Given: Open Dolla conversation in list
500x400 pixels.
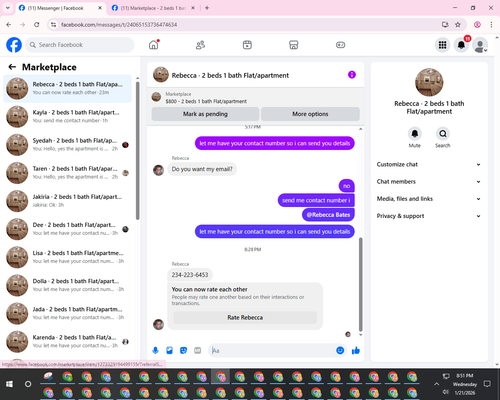Looking at the screenshot, I should coord(68,285).
